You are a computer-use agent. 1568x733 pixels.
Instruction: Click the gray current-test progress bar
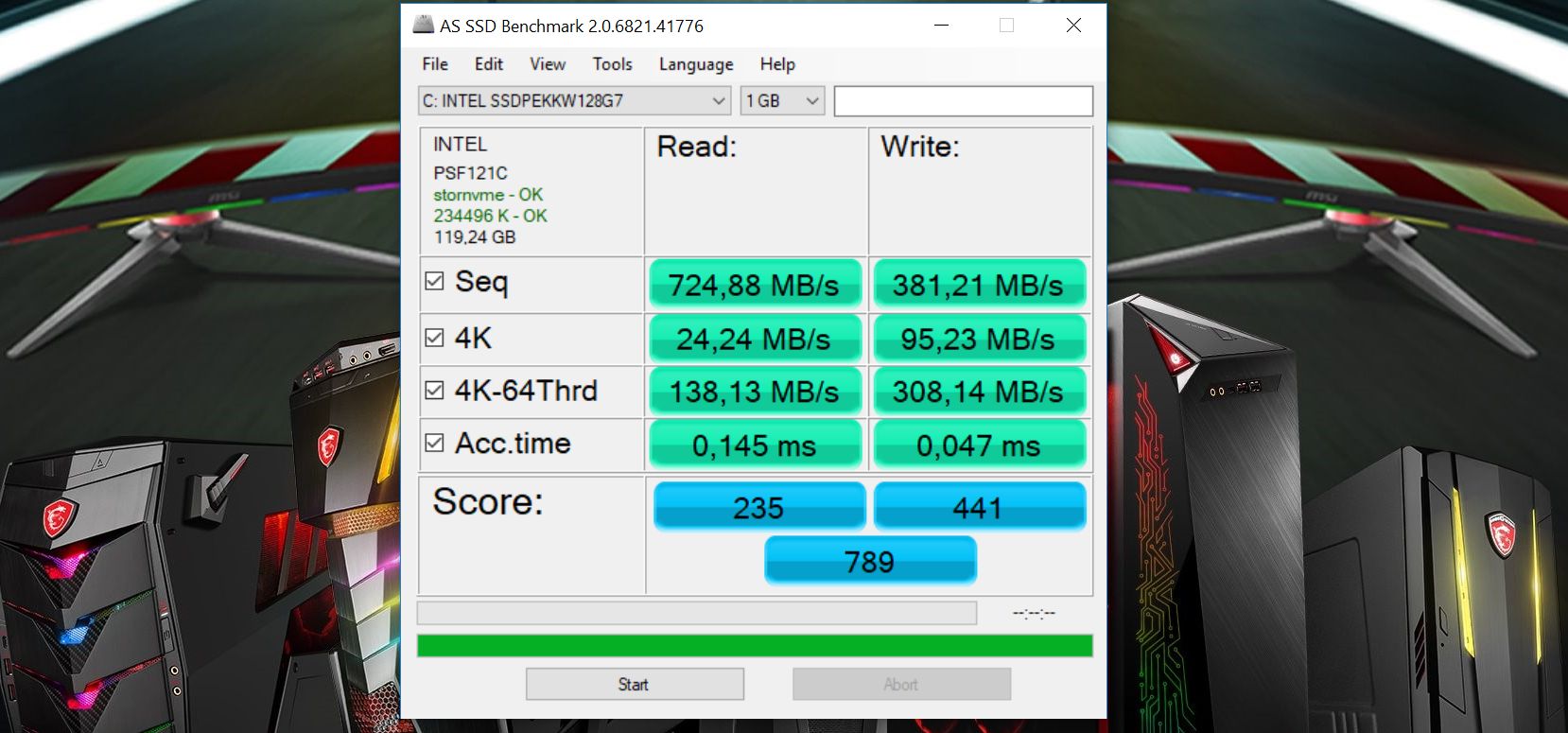pos(697,613)
